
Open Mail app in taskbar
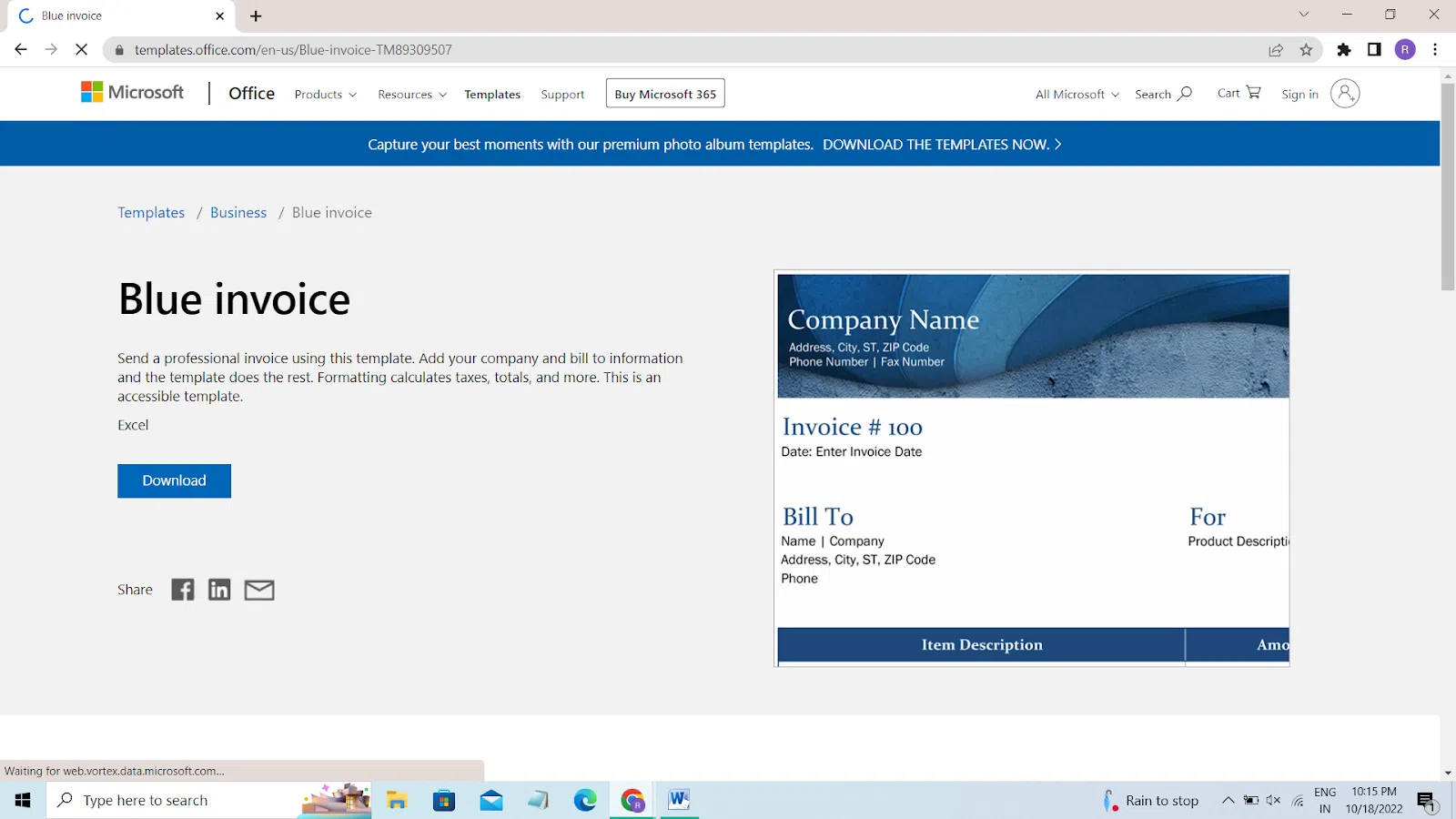pos(491,800)
